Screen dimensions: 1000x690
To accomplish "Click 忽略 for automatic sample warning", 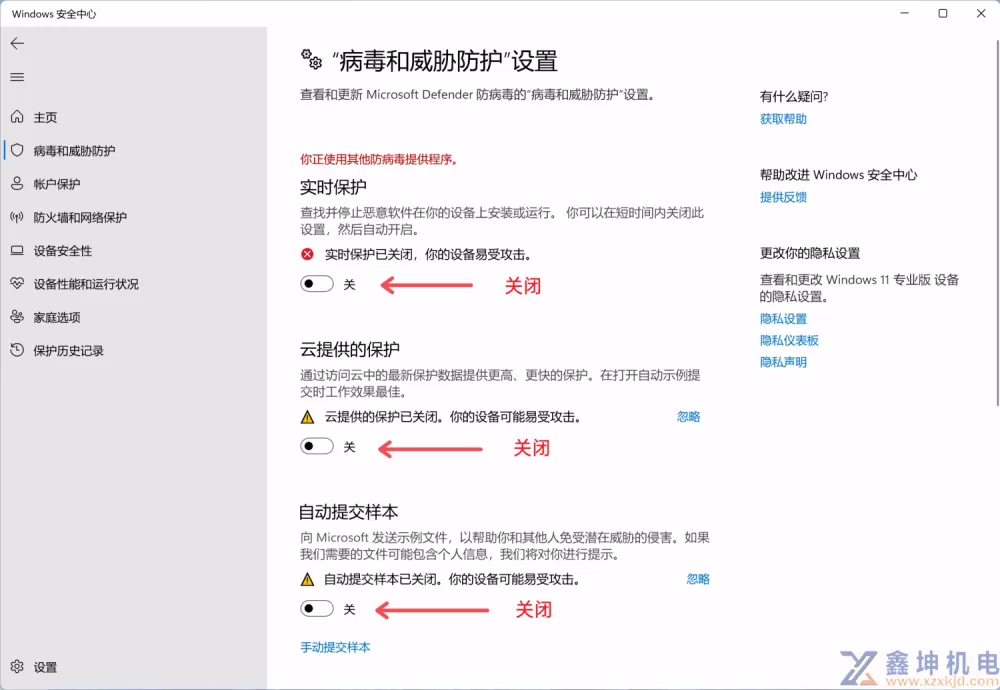I will [698, 579].
